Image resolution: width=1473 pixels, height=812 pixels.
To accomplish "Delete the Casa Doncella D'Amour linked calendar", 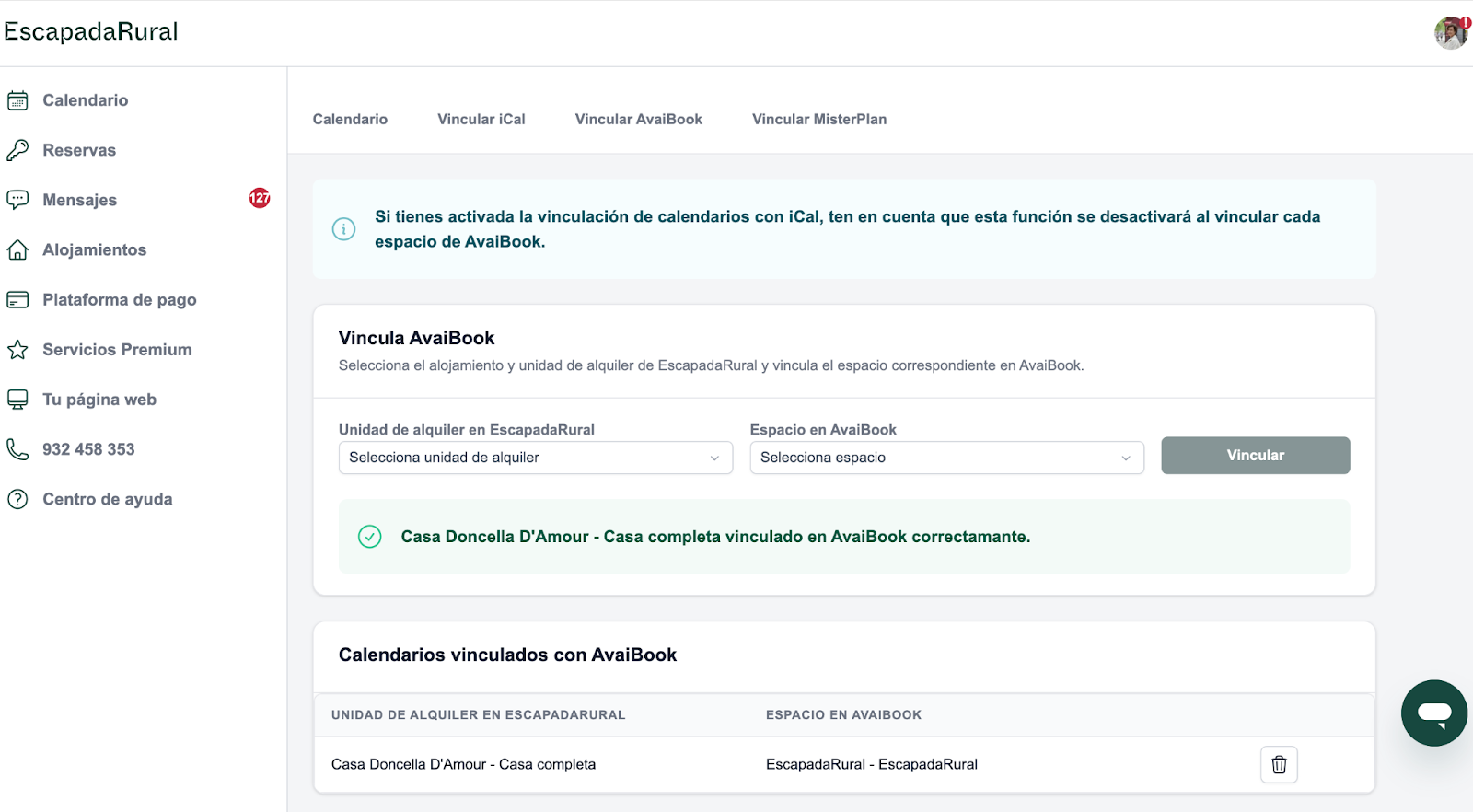I will (1279, 764).
